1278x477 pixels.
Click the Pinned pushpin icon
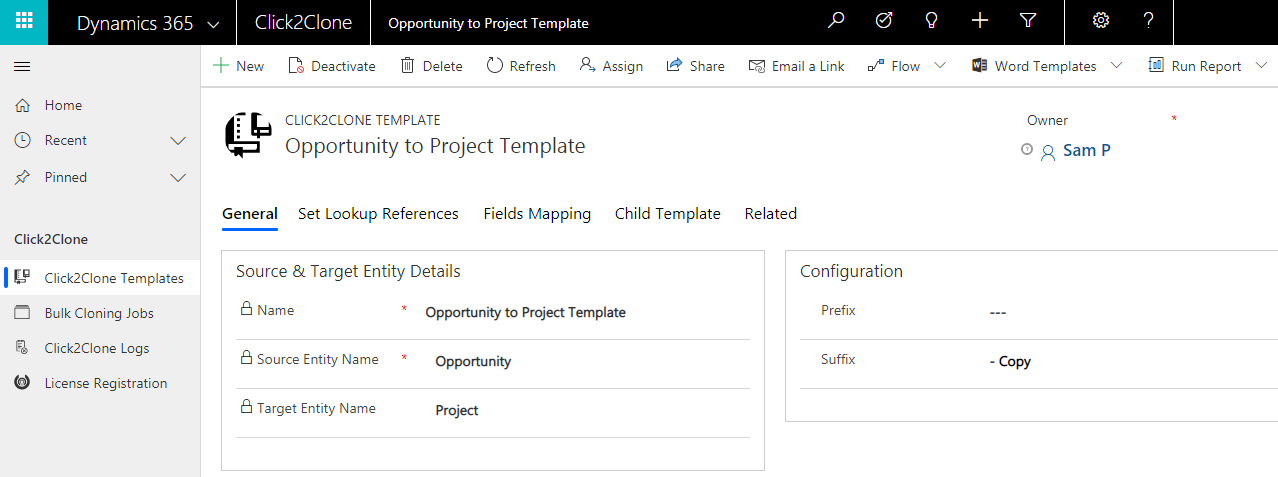(x=22, y=177)
